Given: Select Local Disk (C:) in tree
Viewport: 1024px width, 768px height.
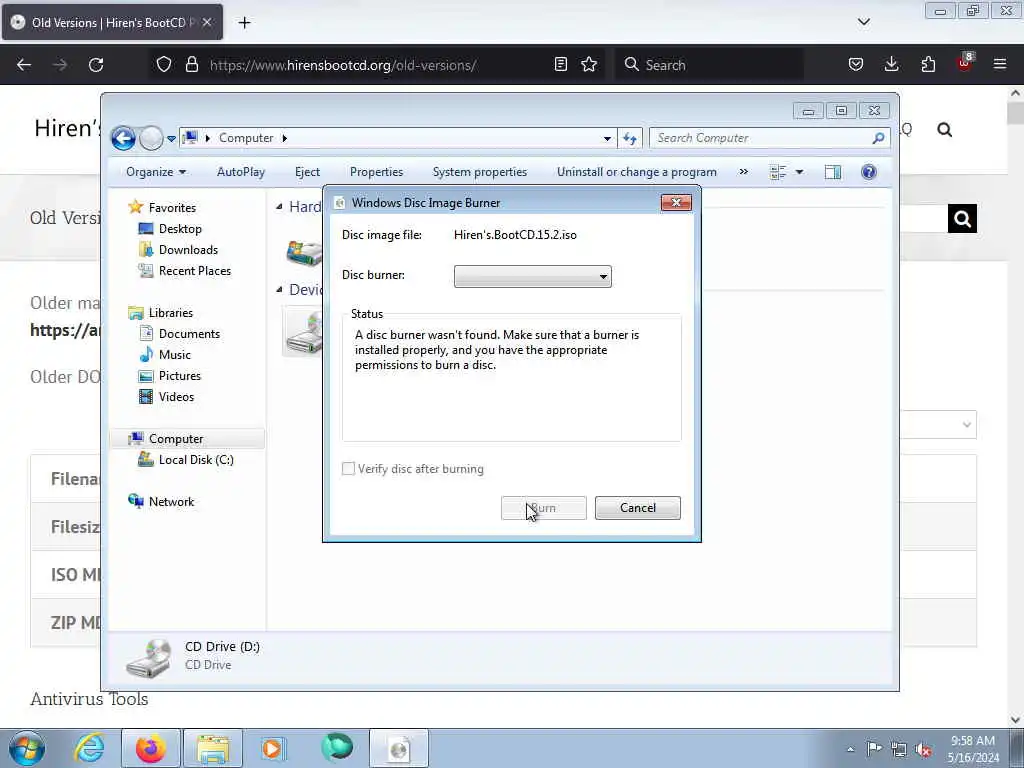Looking at the screenshot, I should pyautogui.click(x=195, y=460).
